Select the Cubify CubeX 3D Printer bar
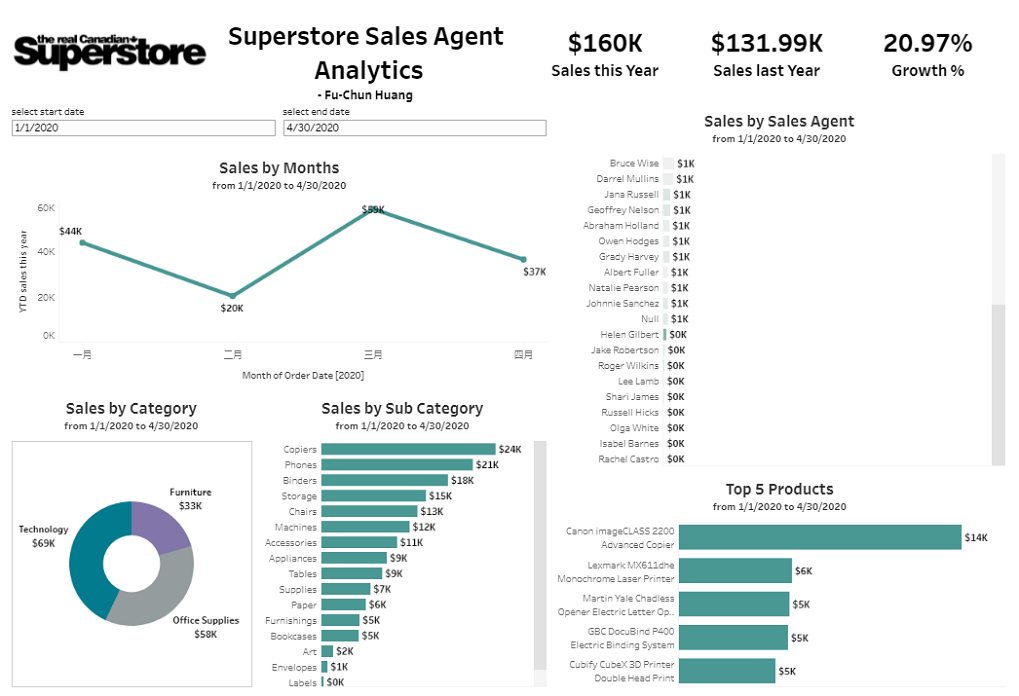This screenshot has width=1019, height=696. [728, 670]
